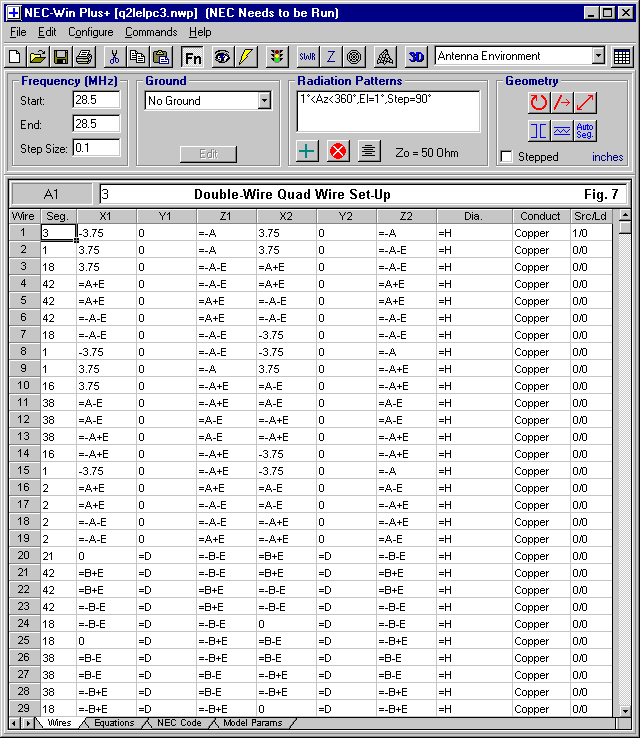Click the SWR plot toolbar icon
Screen dimensions: 640x738
click(307, 57)
